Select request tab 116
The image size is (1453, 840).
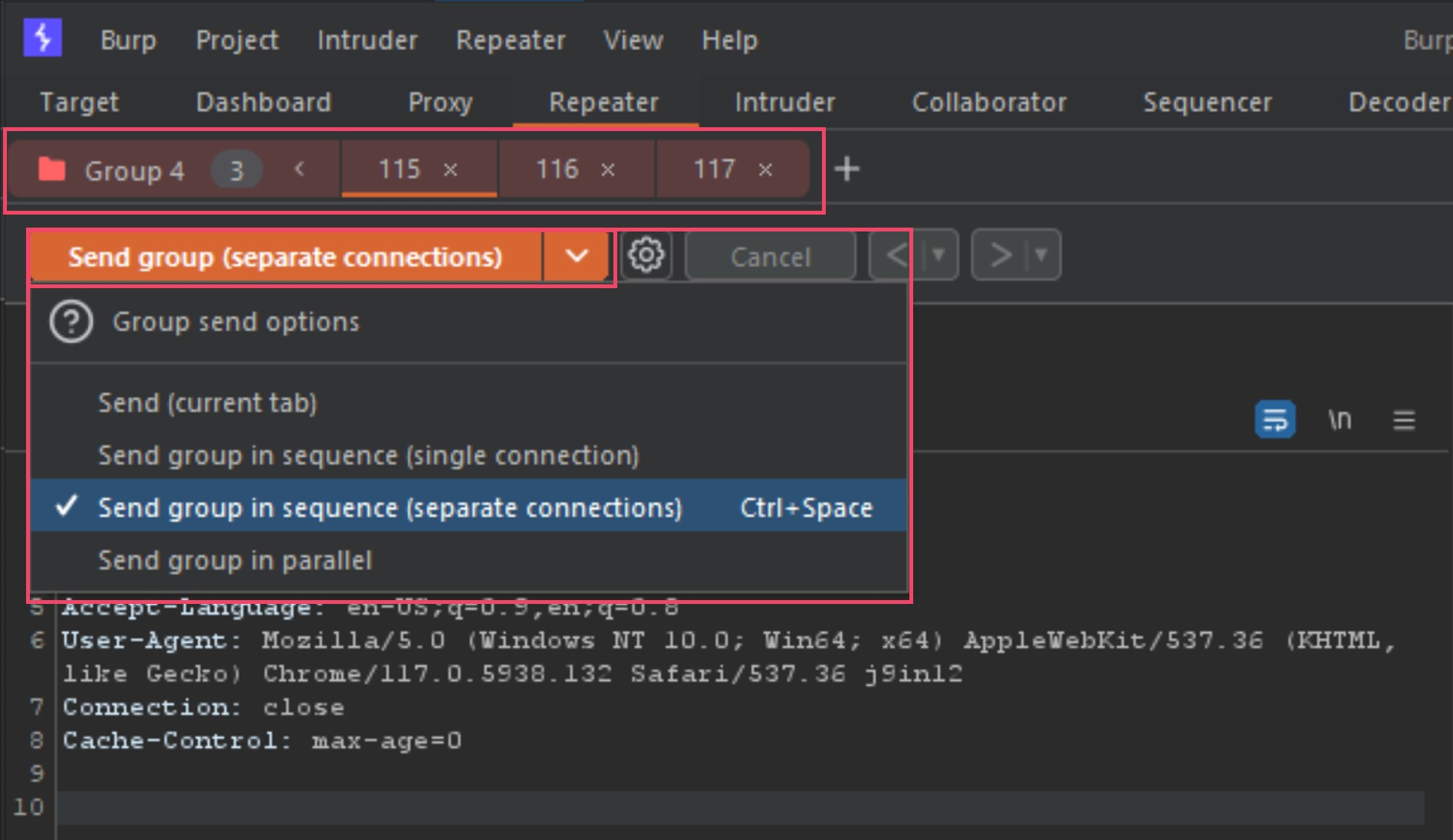[576, 169]
